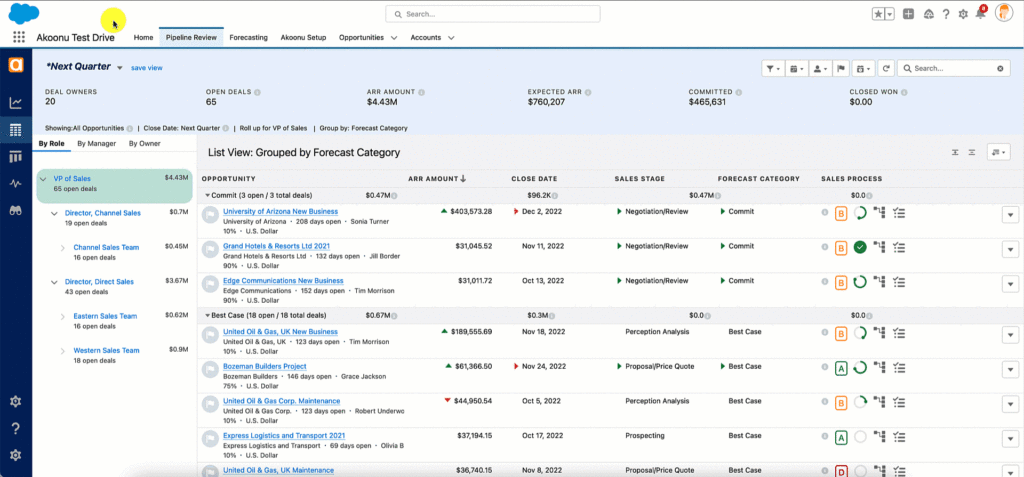Open the Bozeman Builders Project link

[x=264, y=366]
